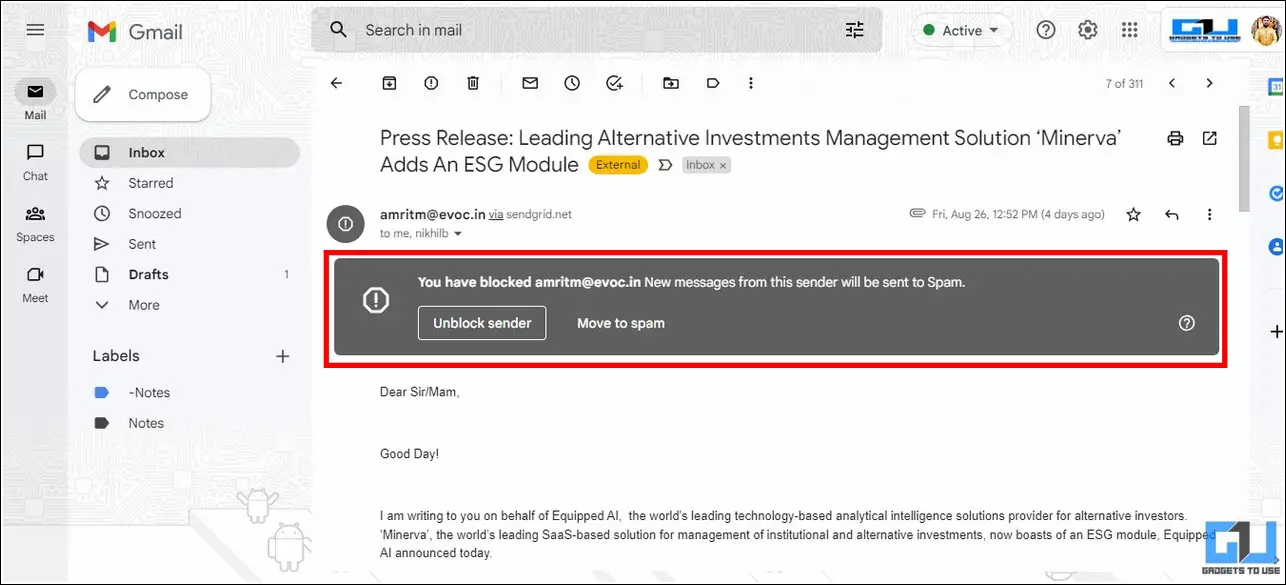The width and height of the screenshot is (1286, 585).
Task: Get add-ons with the side panel plus
Action: tap(1275, 331)
